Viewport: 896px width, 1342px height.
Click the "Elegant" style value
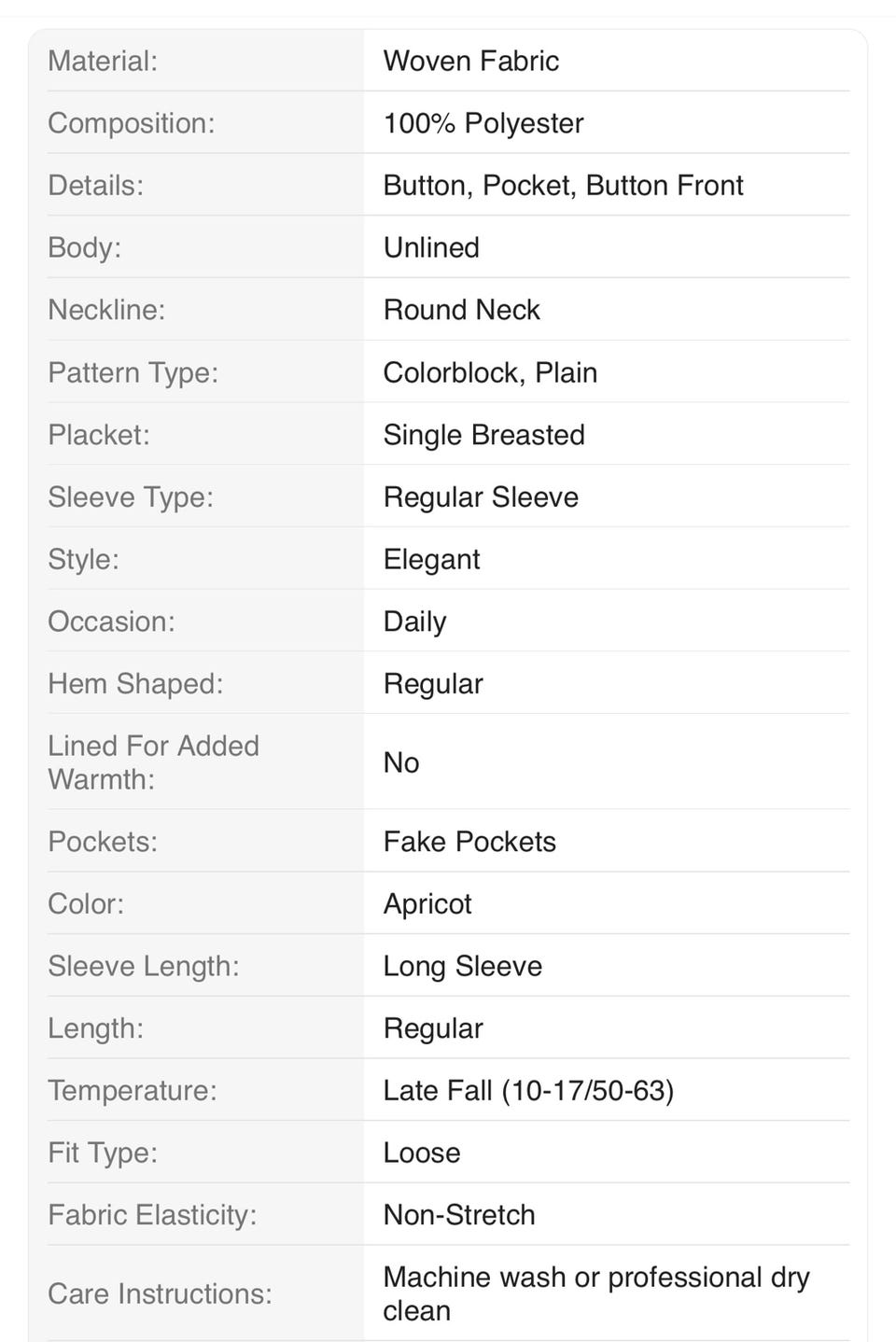click(431, 559)
